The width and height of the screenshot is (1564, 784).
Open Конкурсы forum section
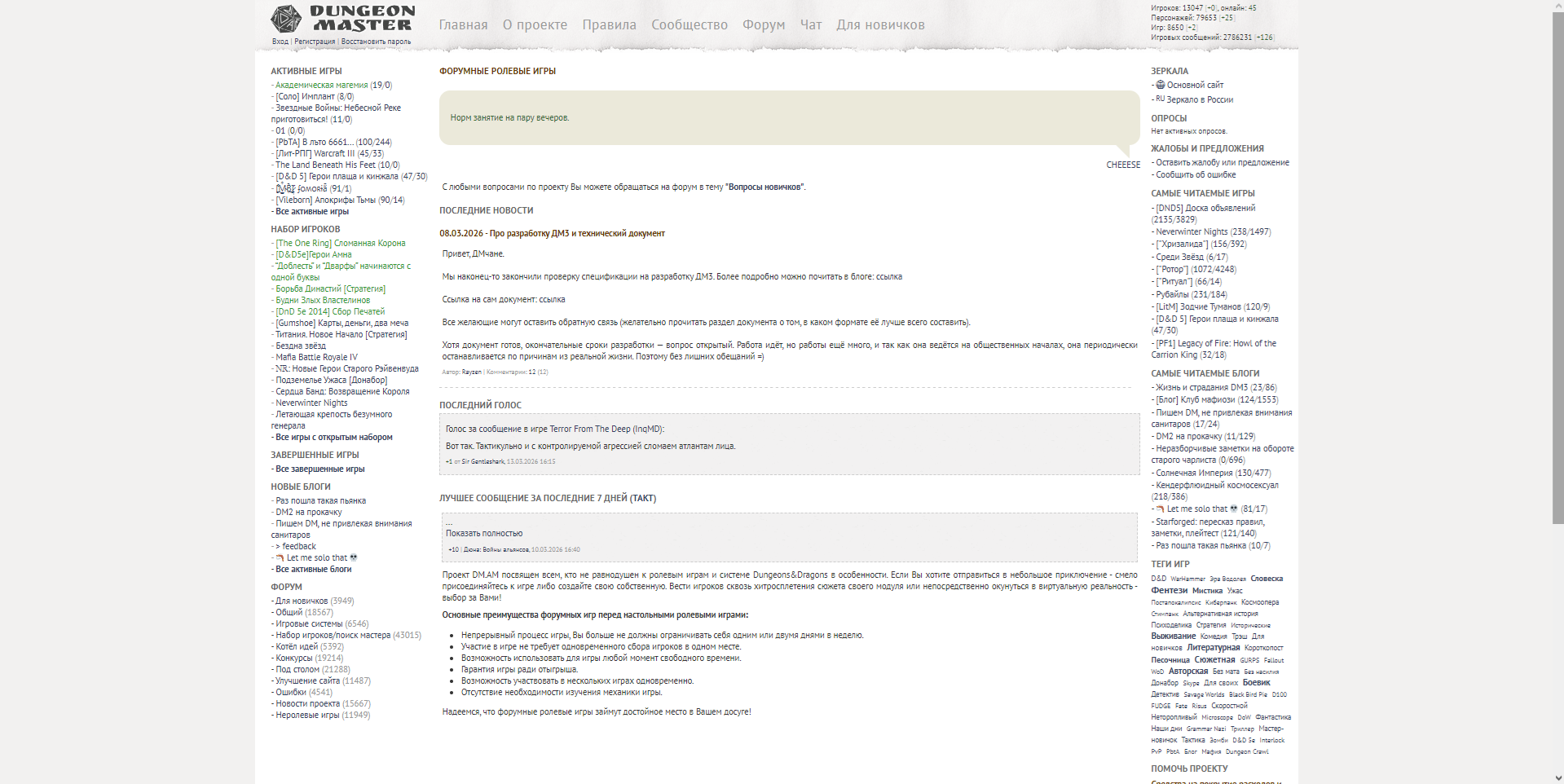coord(293,658)
